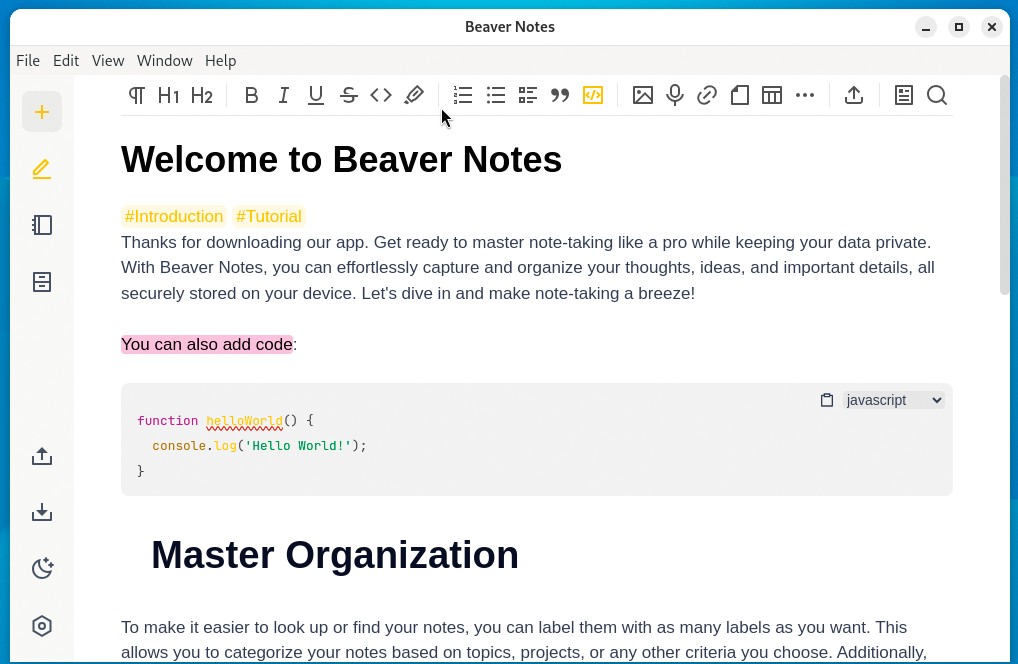Viewport: 1018px width, 664px height.
Task: Insert a table
Action: [772, 95]
